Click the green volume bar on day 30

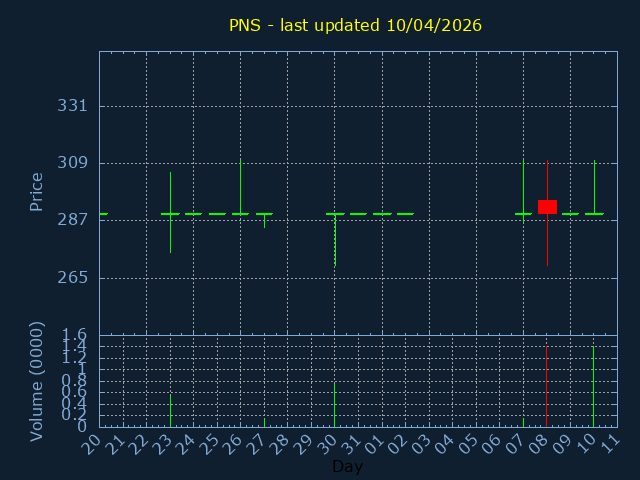click(334, 405)
